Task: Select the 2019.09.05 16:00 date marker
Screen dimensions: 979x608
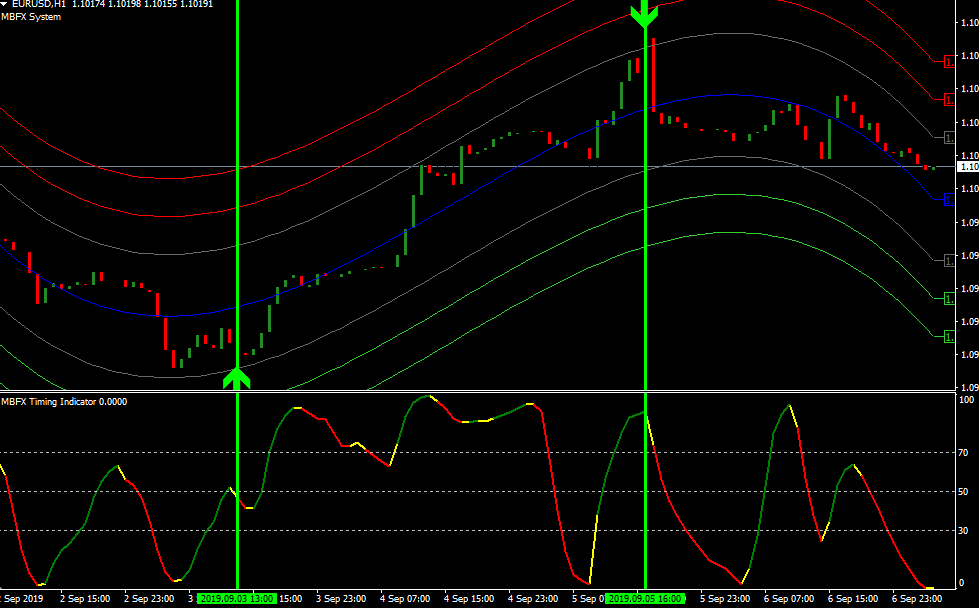Action: coord(645,598)
